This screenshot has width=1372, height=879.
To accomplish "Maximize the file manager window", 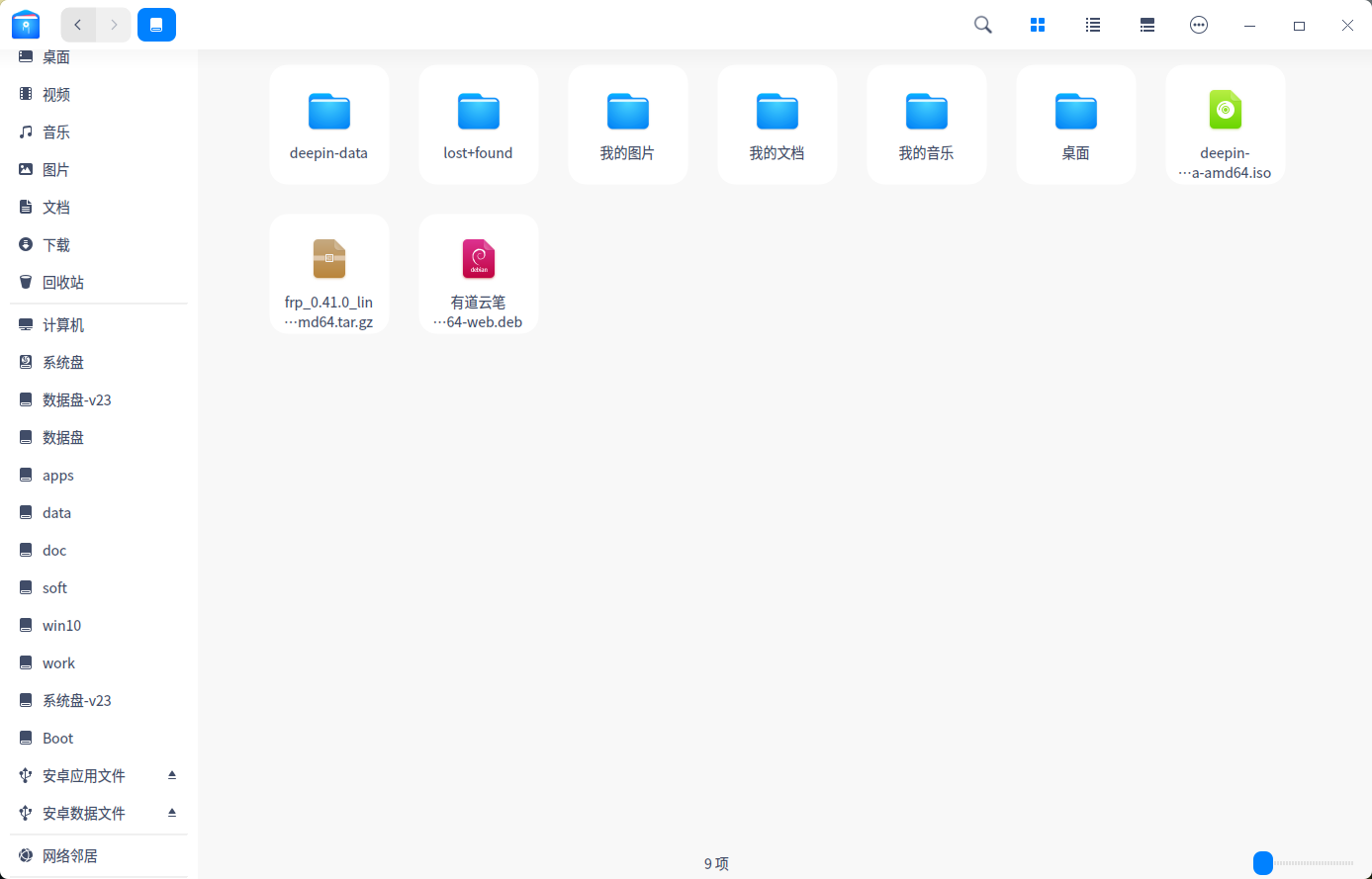I will click(1299, 26).
